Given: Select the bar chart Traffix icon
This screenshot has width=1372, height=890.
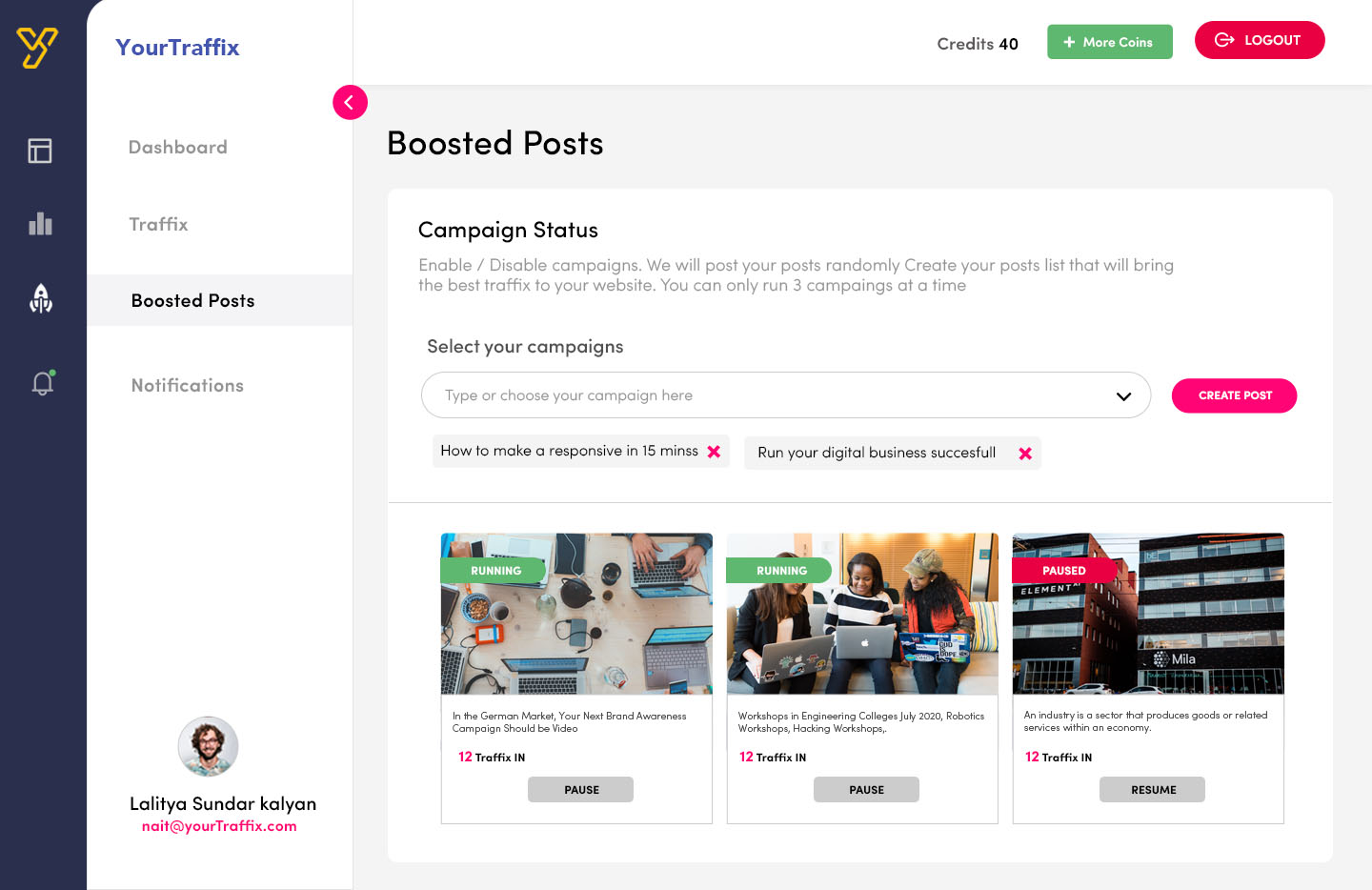Looking at the screenshot, I should 40,224.
